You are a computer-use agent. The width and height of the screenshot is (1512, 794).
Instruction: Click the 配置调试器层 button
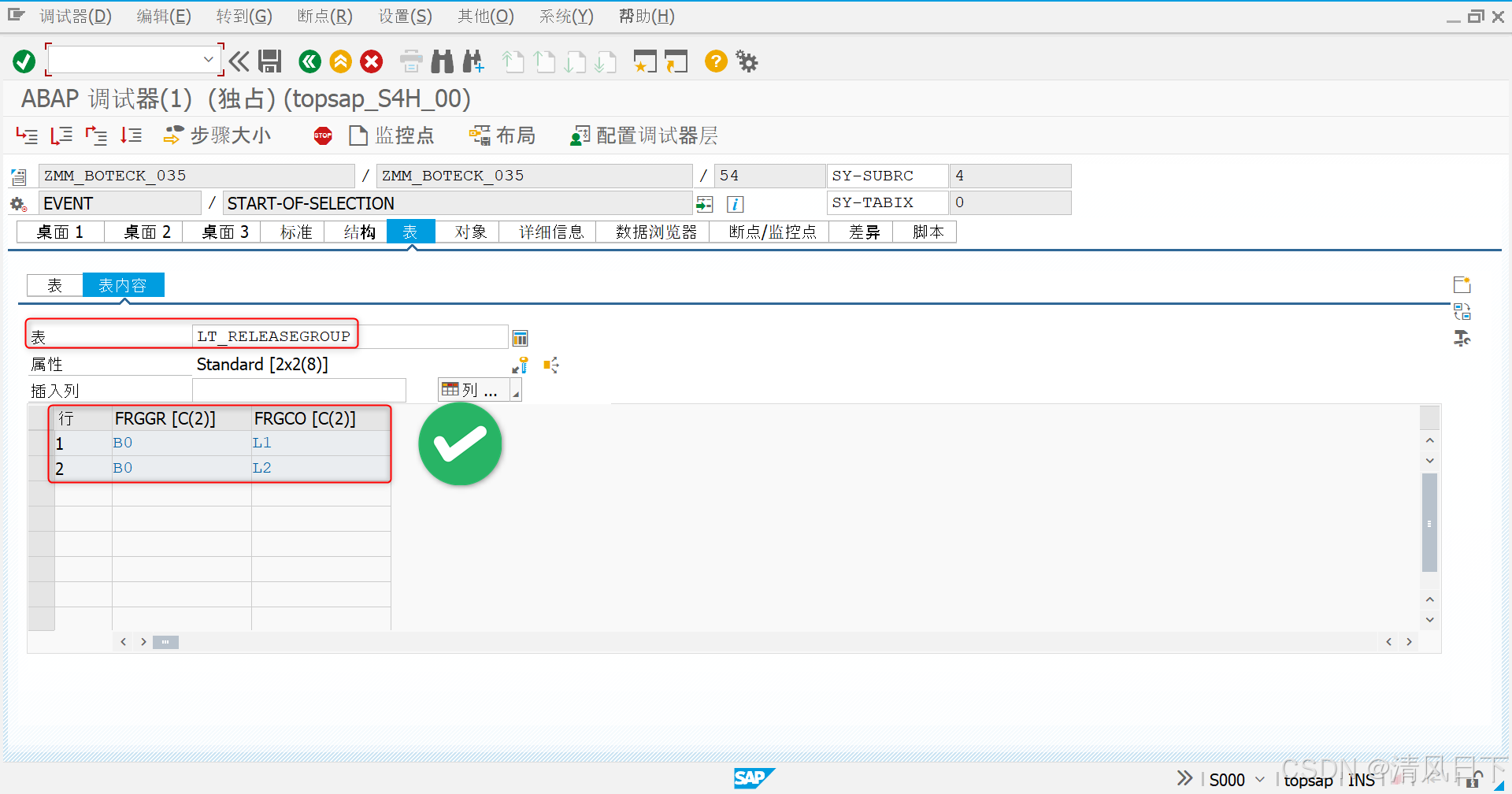click(x=645, y=135)
